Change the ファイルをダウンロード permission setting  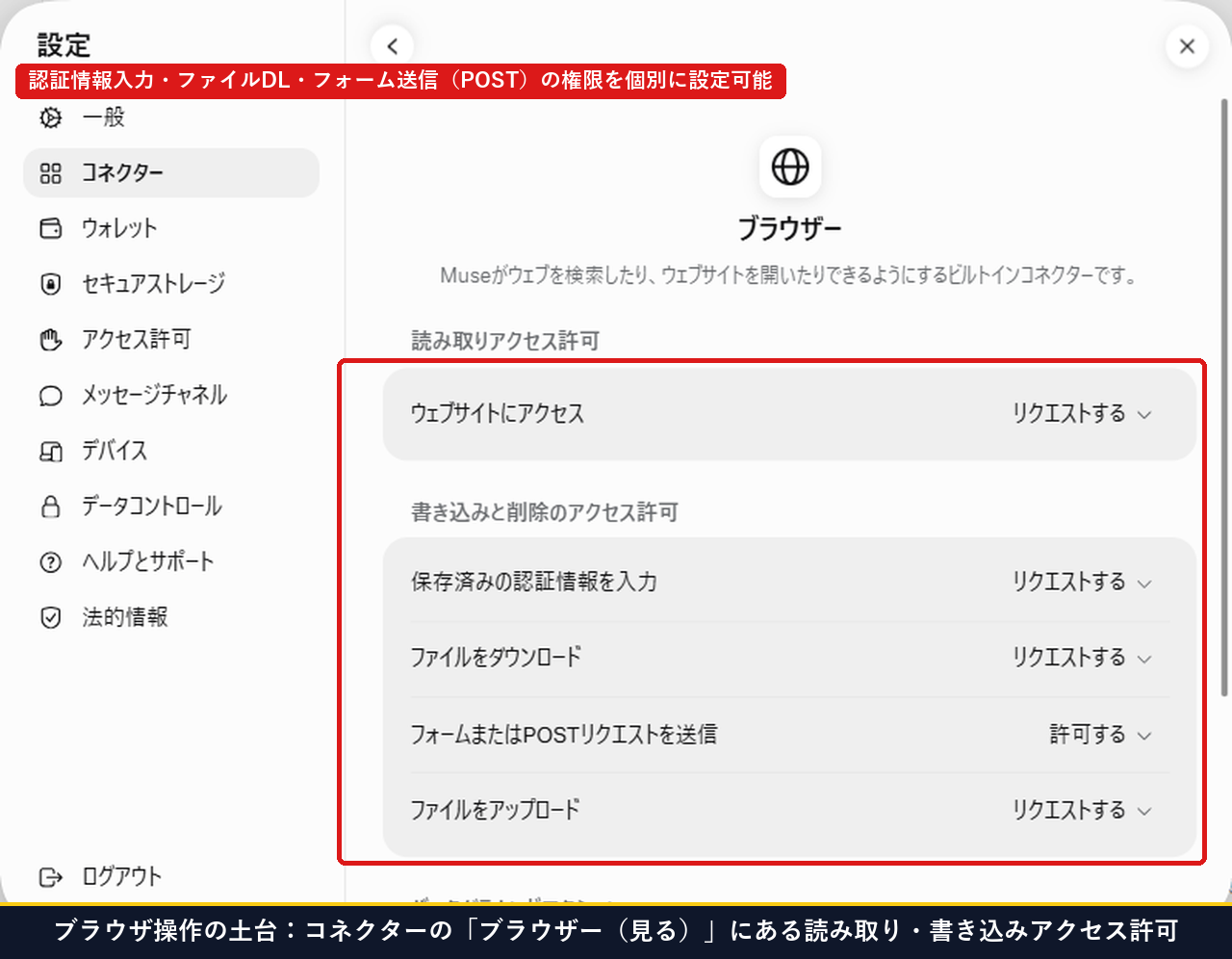coord(1082,658)
